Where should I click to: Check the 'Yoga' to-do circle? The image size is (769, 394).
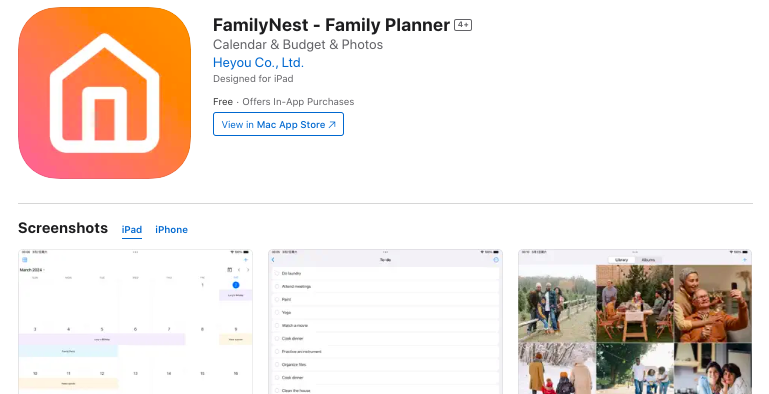pyautogui.click(x=277, y=313)
